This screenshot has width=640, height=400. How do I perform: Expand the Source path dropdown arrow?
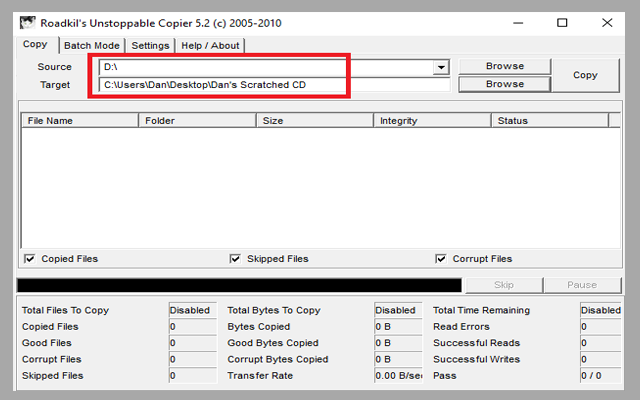coord(441,67)
